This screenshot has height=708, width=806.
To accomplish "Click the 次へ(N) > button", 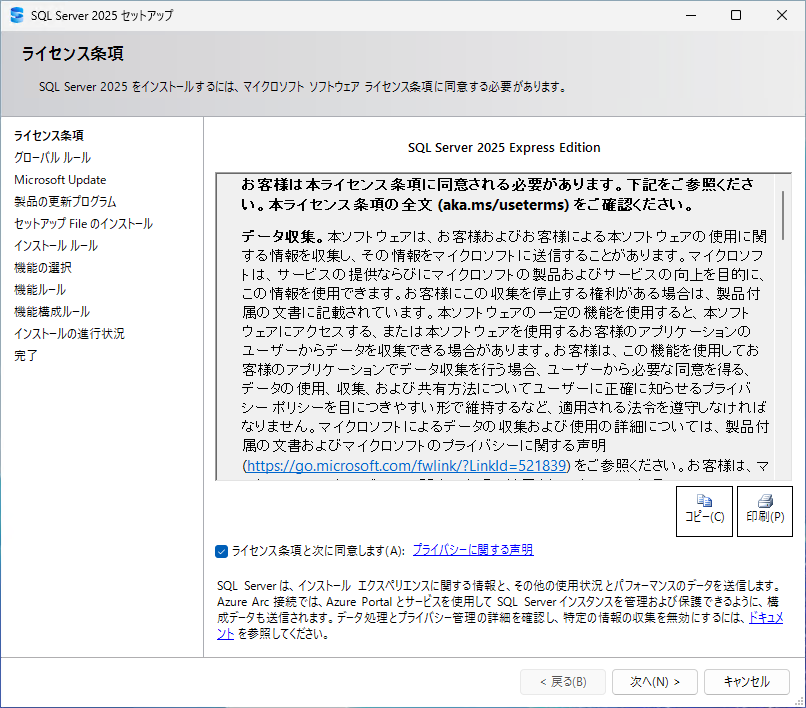I will (655, 682).
